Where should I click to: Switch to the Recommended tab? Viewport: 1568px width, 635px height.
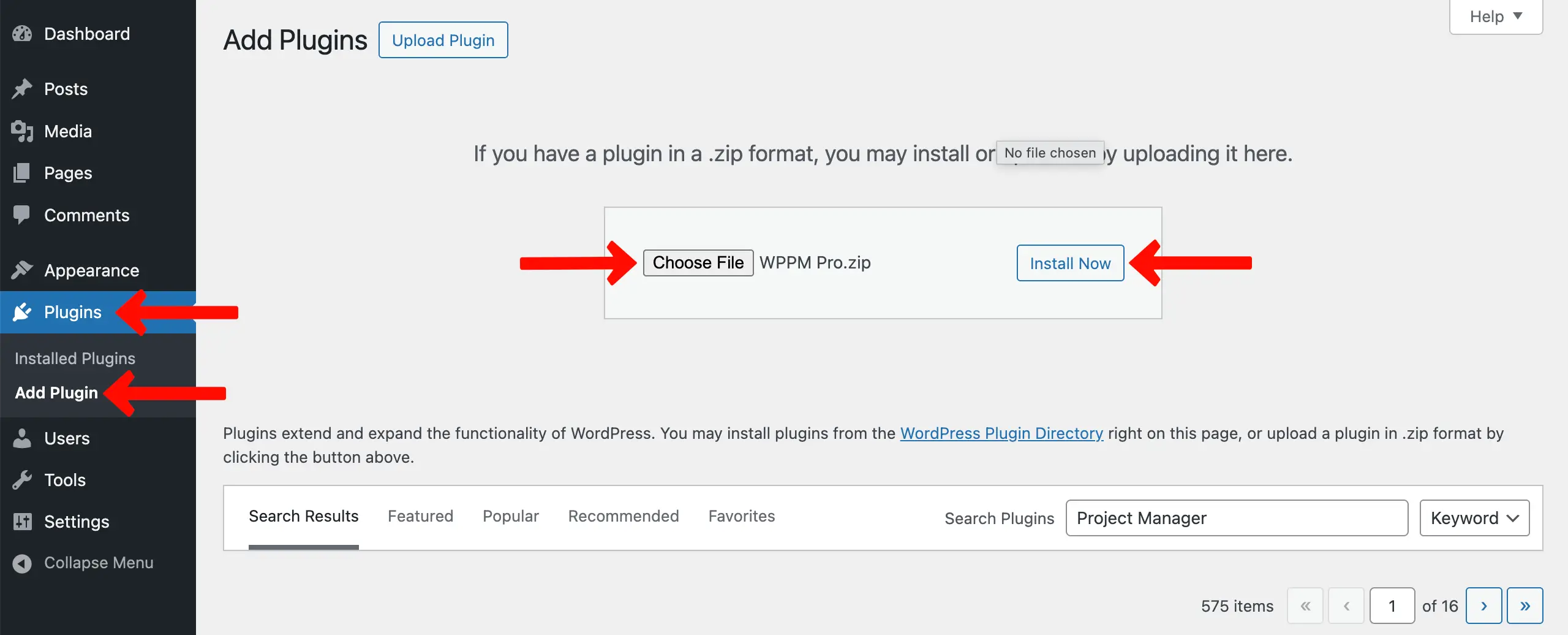coord(624,516)
